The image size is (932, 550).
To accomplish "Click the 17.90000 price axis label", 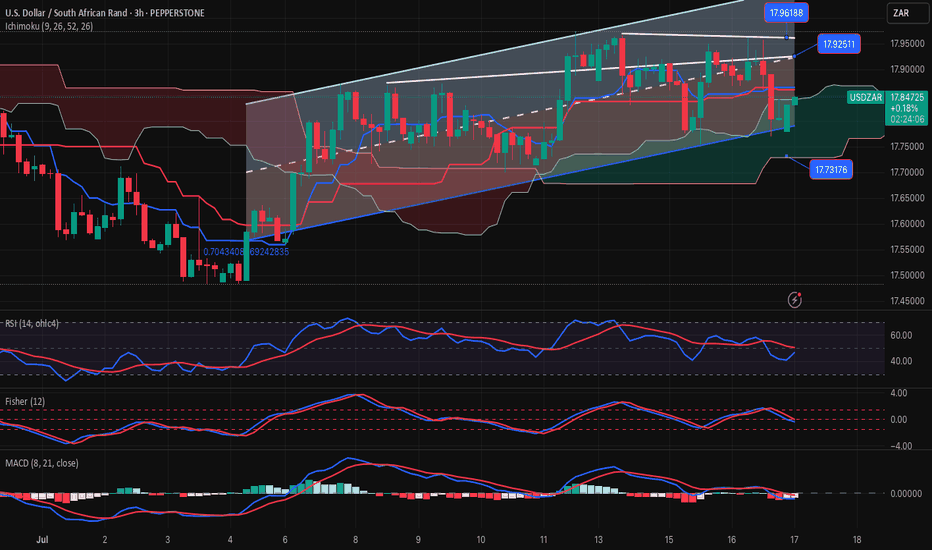I will [907, 69].
